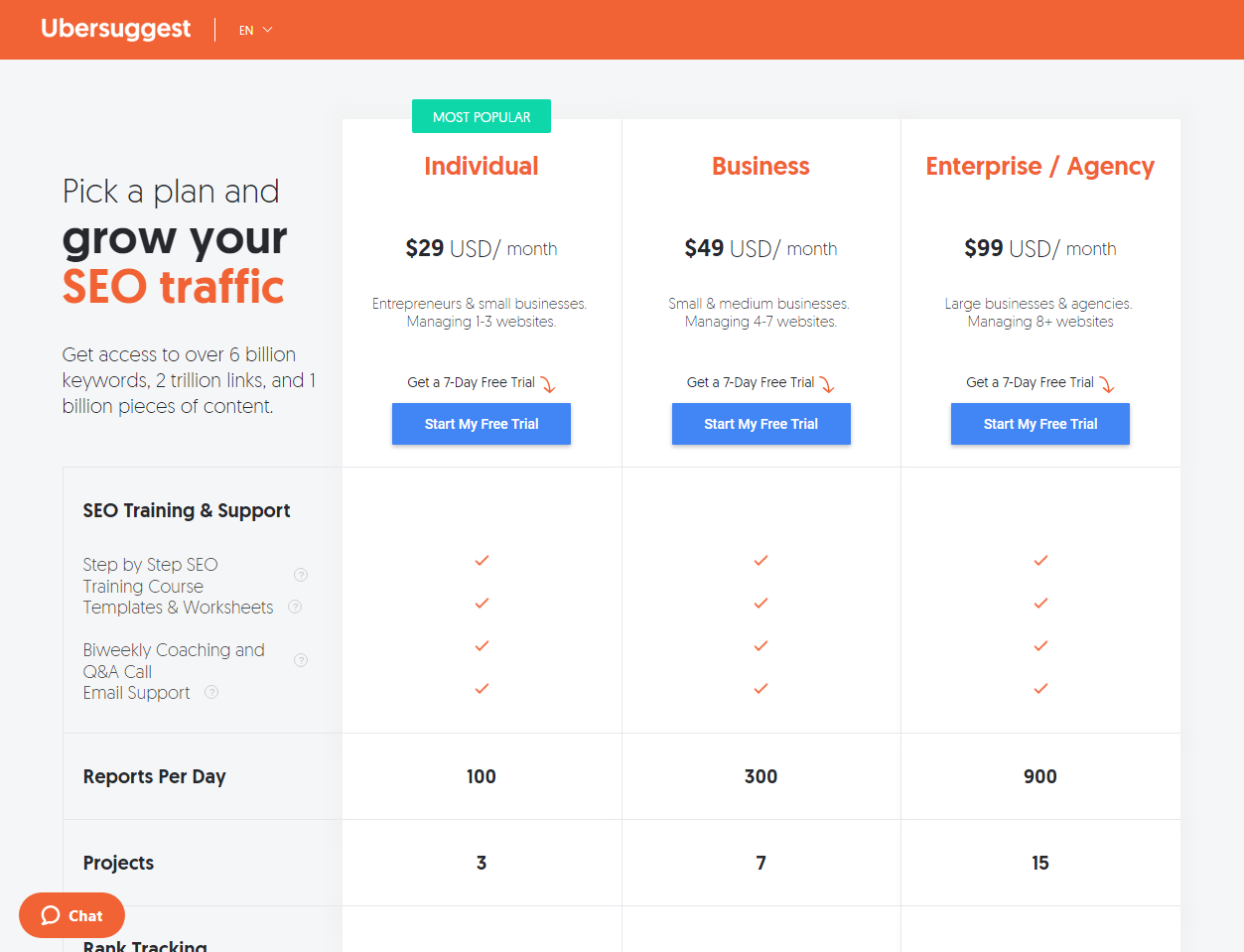Viewport: 1244px width, 952px height.
Task: Click help icon next to Biweekly Coaching and Q&A Call
Action: click(x=301, y=660)
